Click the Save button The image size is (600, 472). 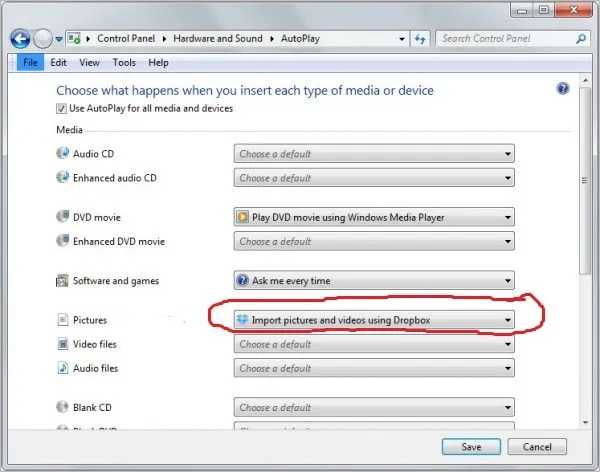[x=471, y=447]
